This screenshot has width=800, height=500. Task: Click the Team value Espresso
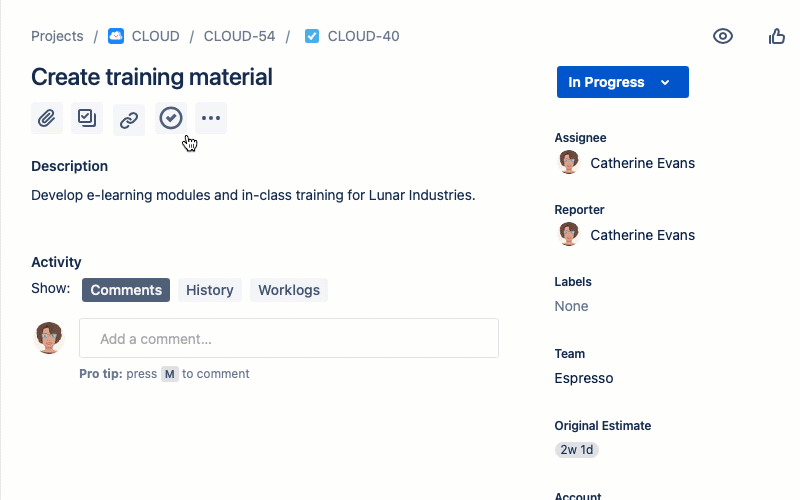(584, 378)
